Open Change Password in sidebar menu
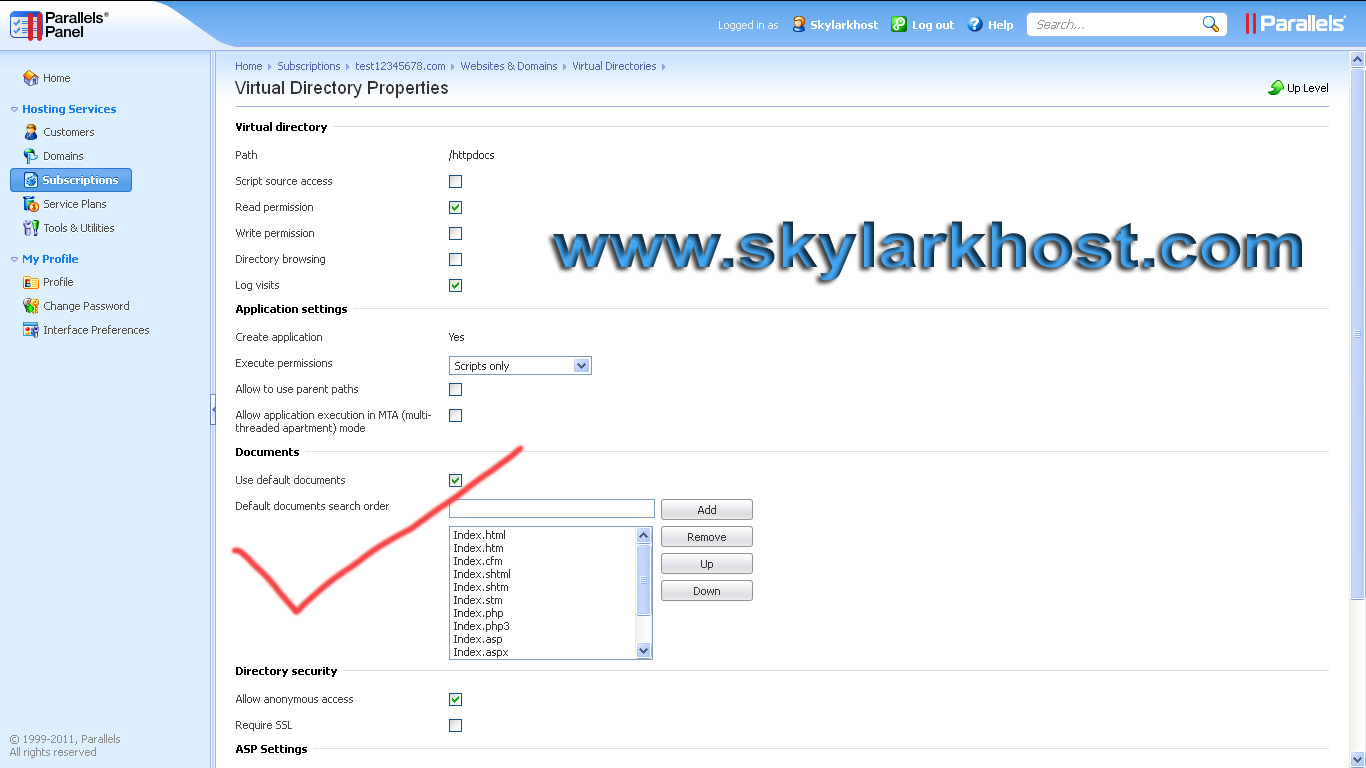This screenshot has width=1366, height=768. 86,306
